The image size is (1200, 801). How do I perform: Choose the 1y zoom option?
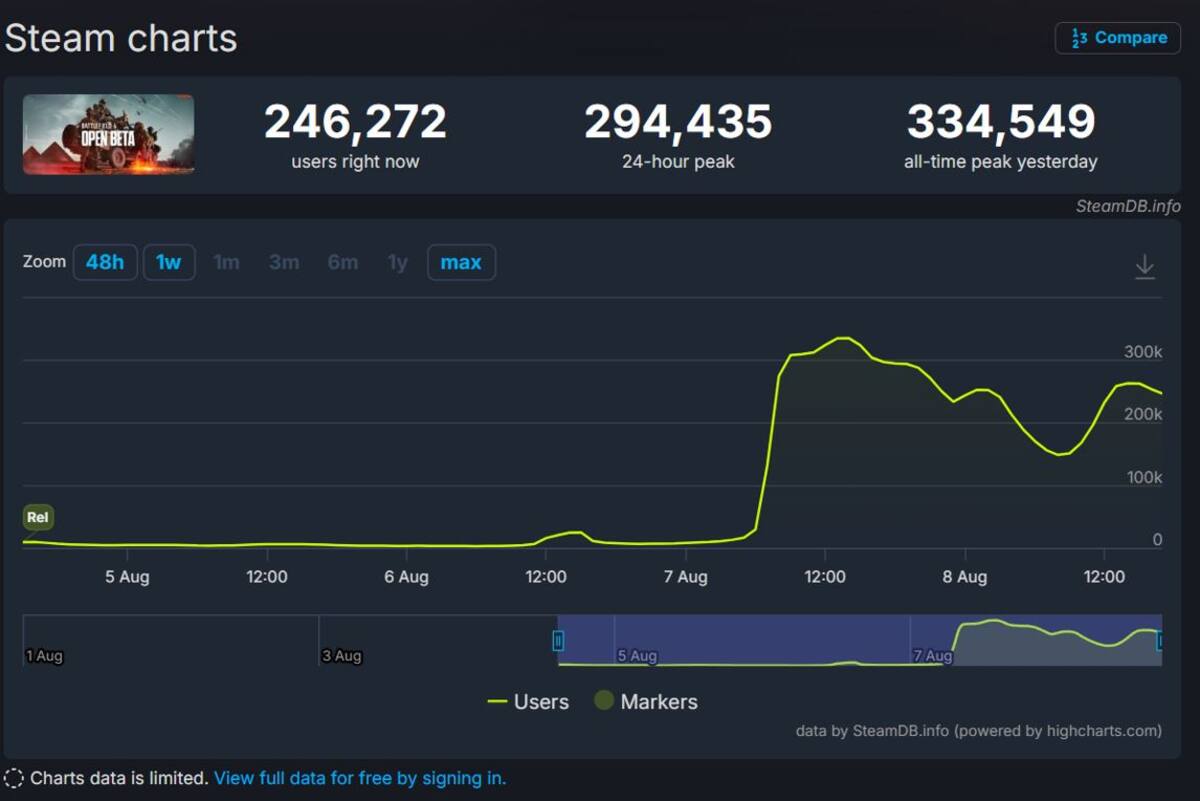[x=398, y=262]
